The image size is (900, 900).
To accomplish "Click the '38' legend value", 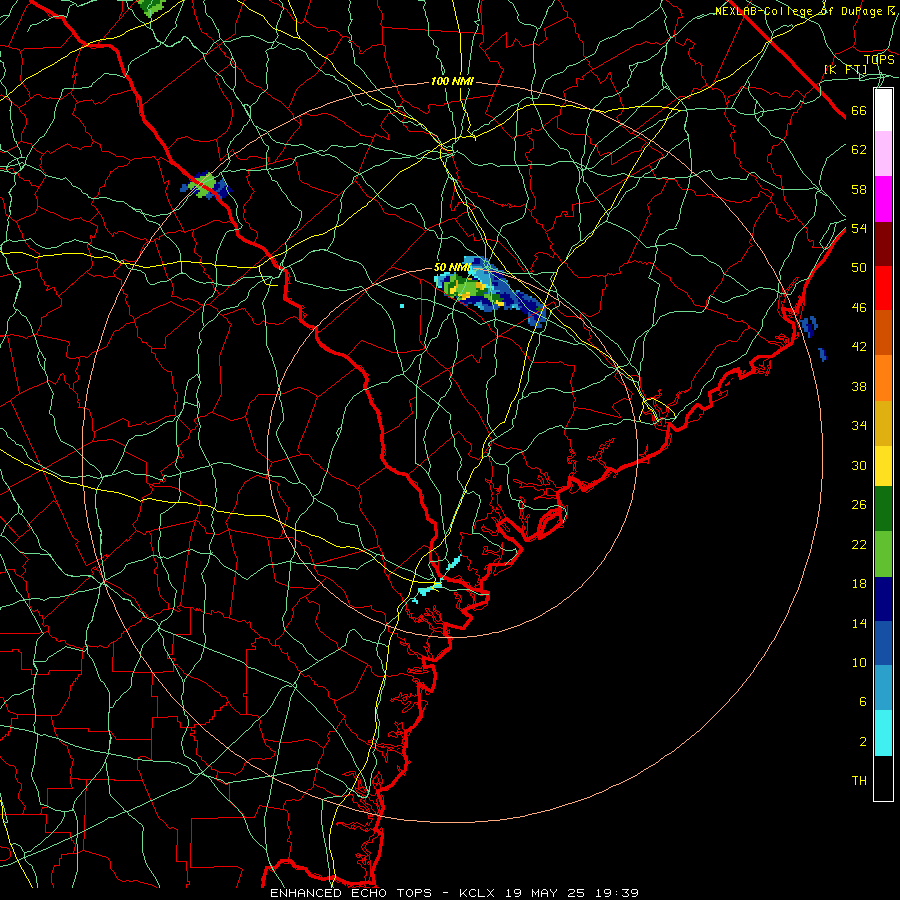I will [x=859, y=386].
